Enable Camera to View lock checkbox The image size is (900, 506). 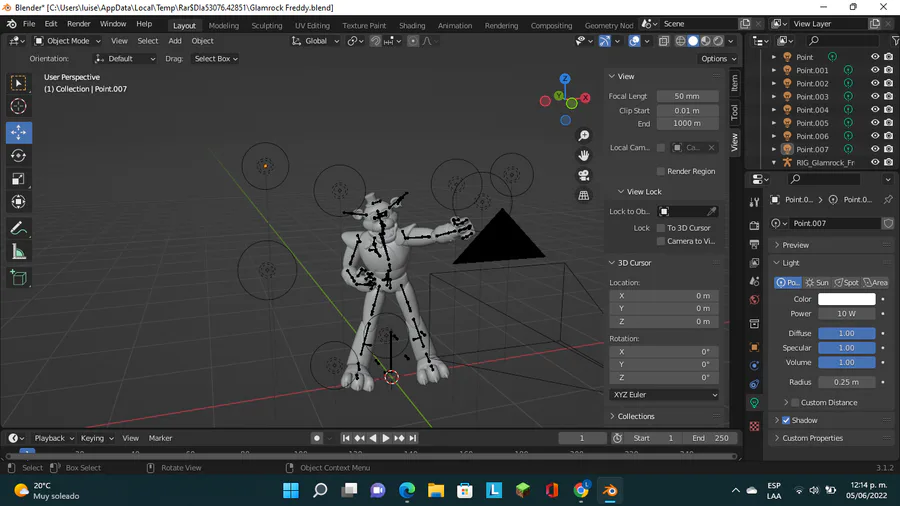(661, 241)
